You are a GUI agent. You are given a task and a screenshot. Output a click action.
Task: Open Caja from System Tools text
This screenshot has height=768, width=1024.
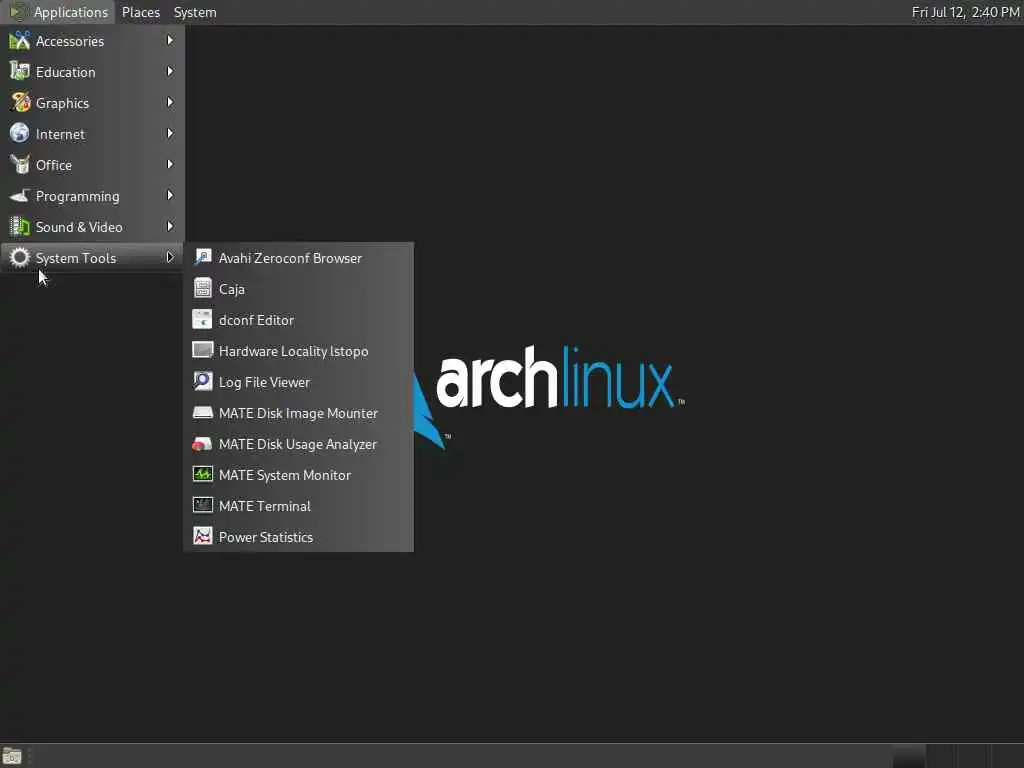(232, 289)
